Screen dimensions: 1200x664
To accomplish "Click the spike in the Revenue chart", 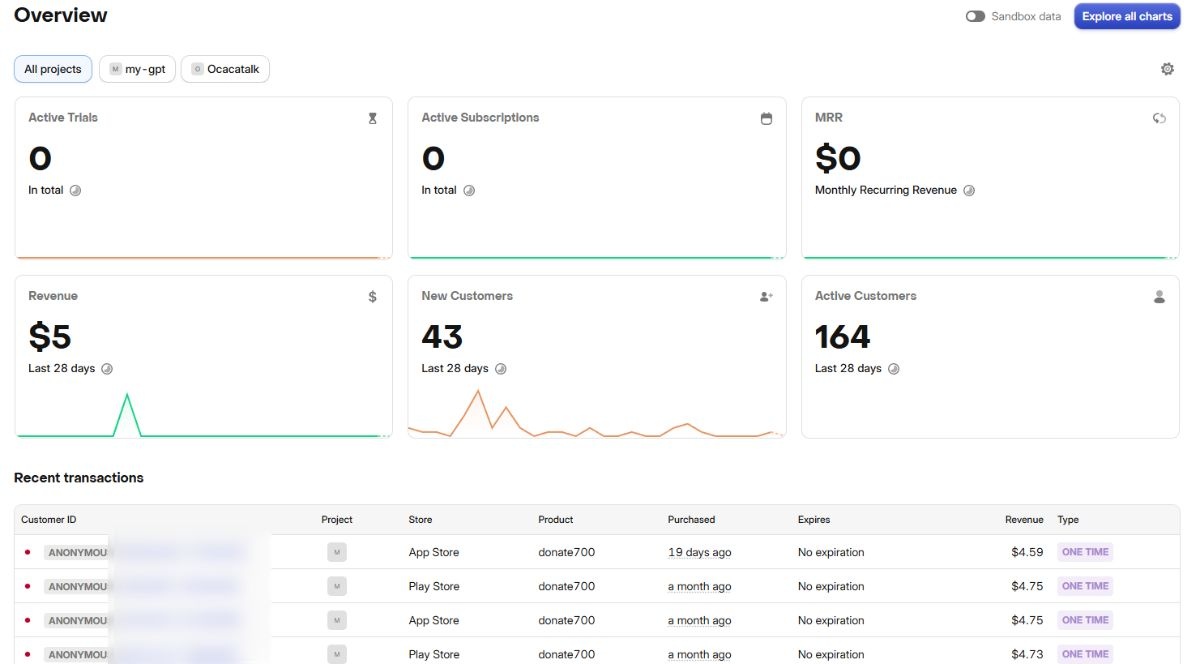I will tap(127, 397).
